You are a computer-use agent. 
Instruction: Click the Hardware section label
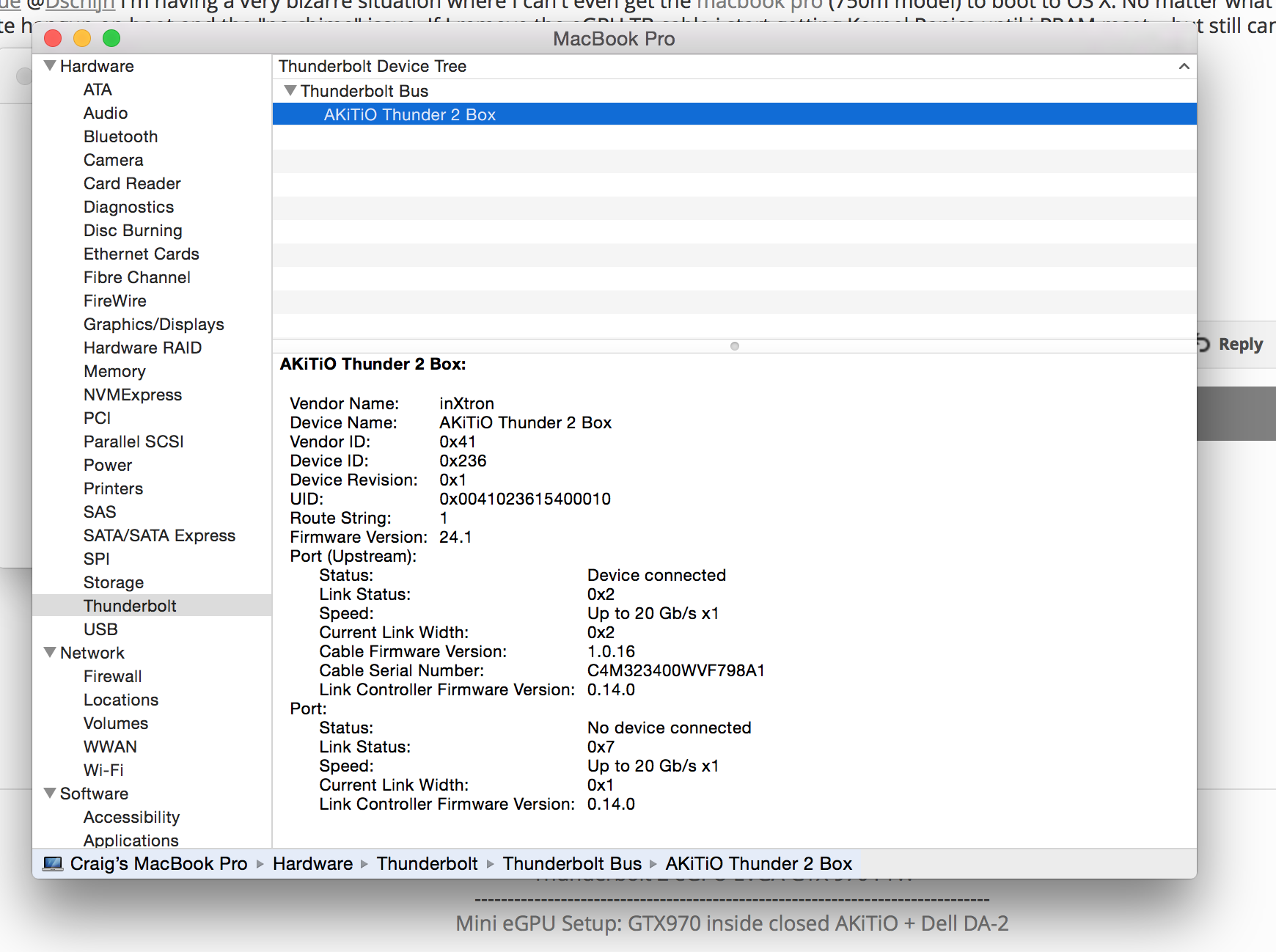click(97, 66)
